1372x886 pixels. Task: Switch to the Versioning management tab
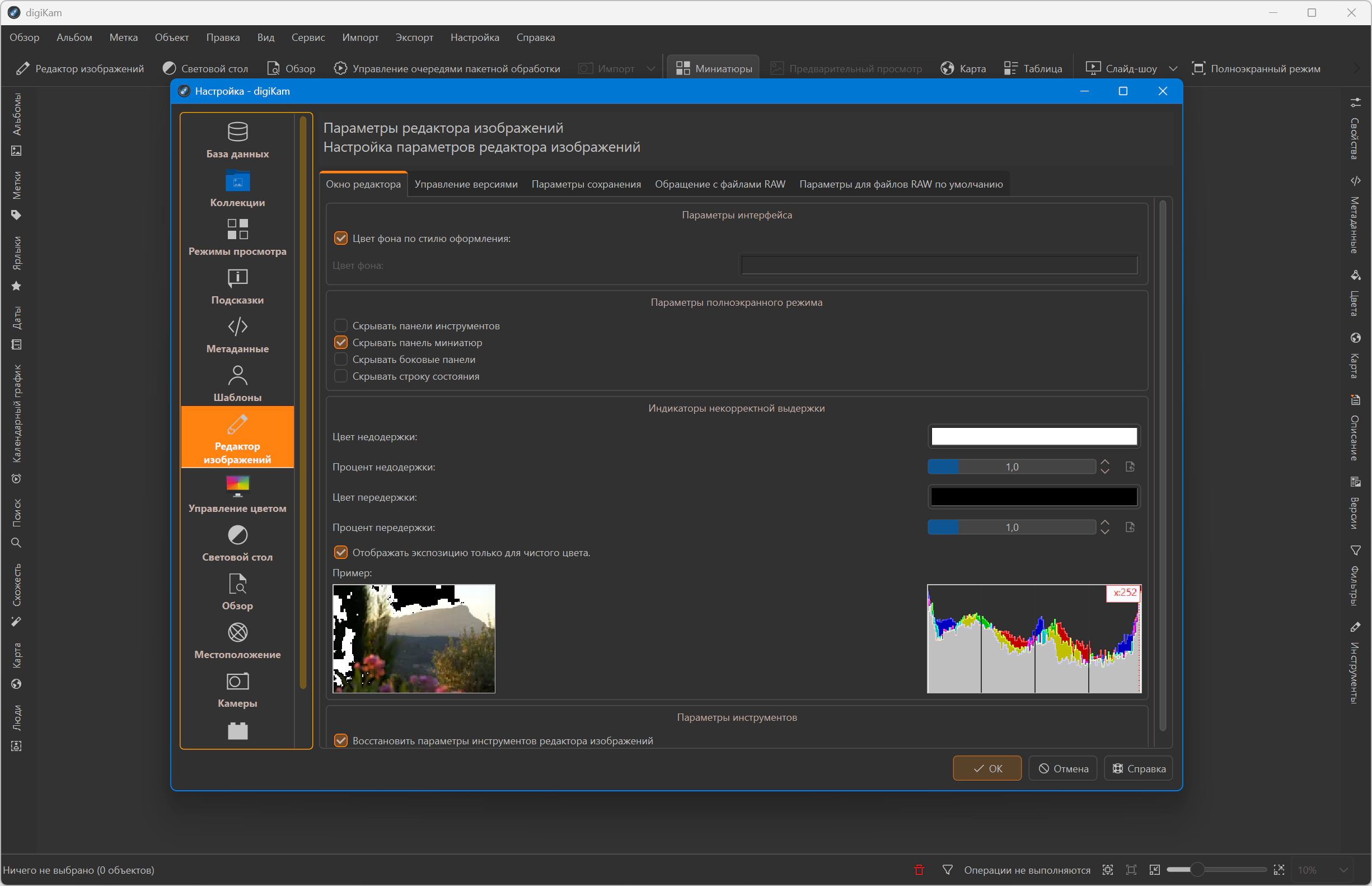pos(466,184)
